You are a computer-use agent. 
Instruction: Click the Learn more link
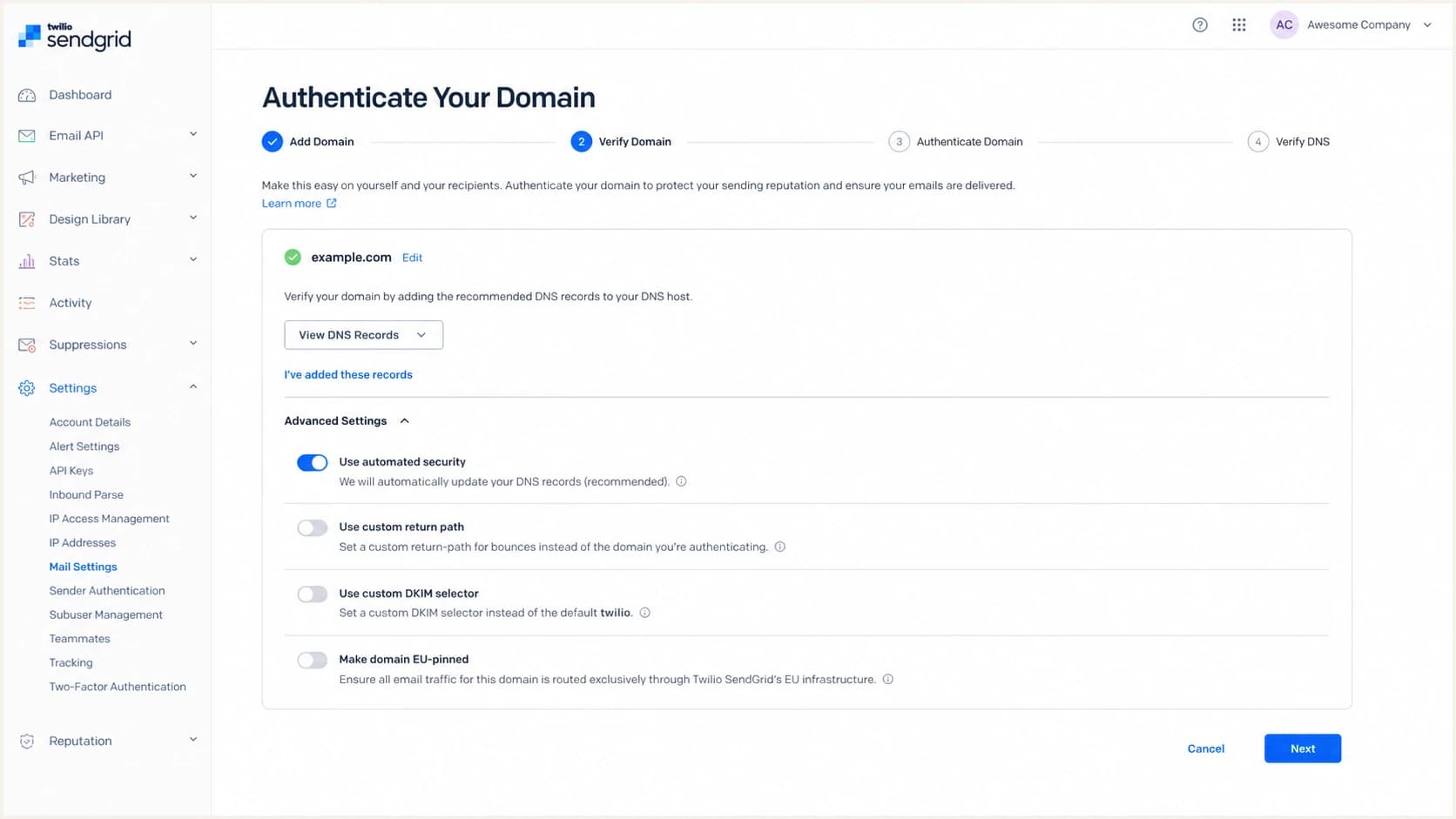[x=292, y=204]
